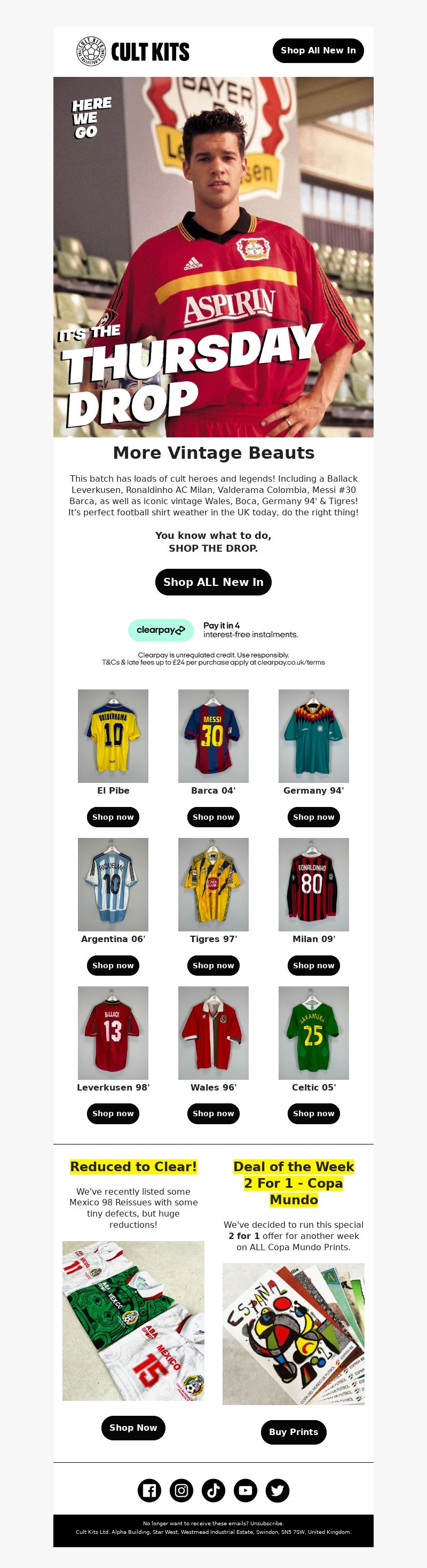This screenshot has width=427, height=1568.
Task: Click the Clearpay logo badge
Action: (161, 630)
